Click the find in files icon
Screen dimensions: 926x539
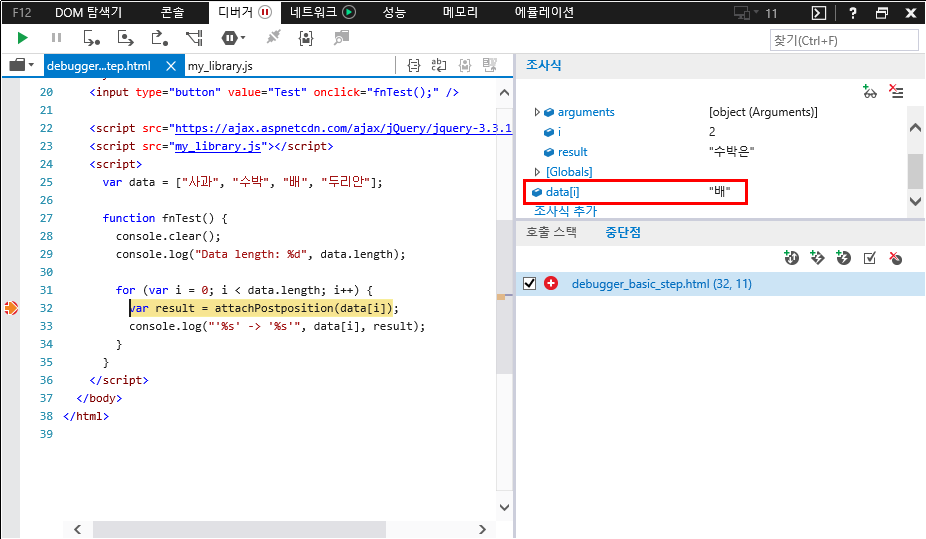click(341, 38)
